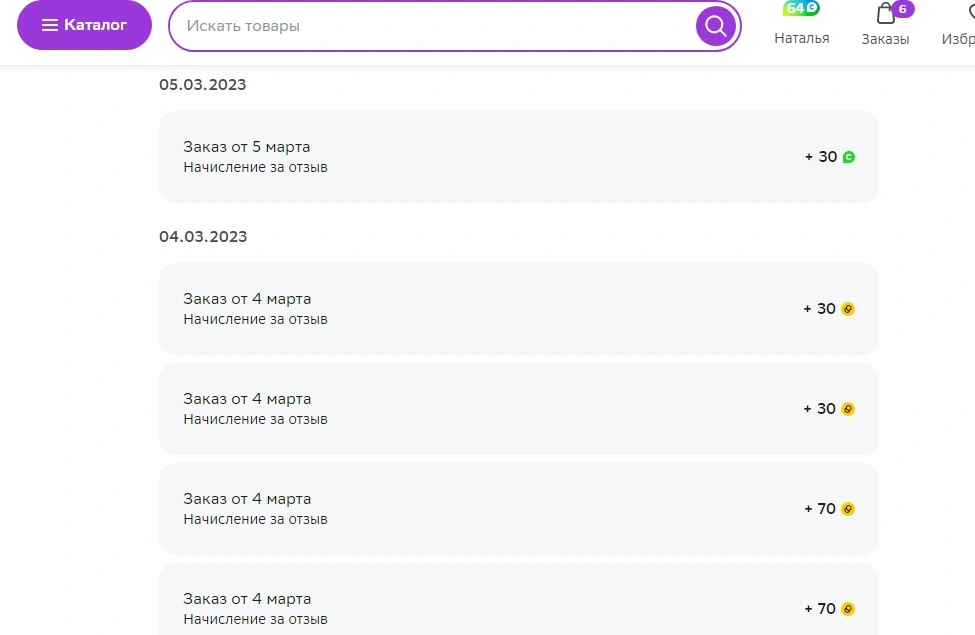Click the green coin icon next to + 30
The height and width of the screenshot is (635, 975).
click(x=849, y=157)
